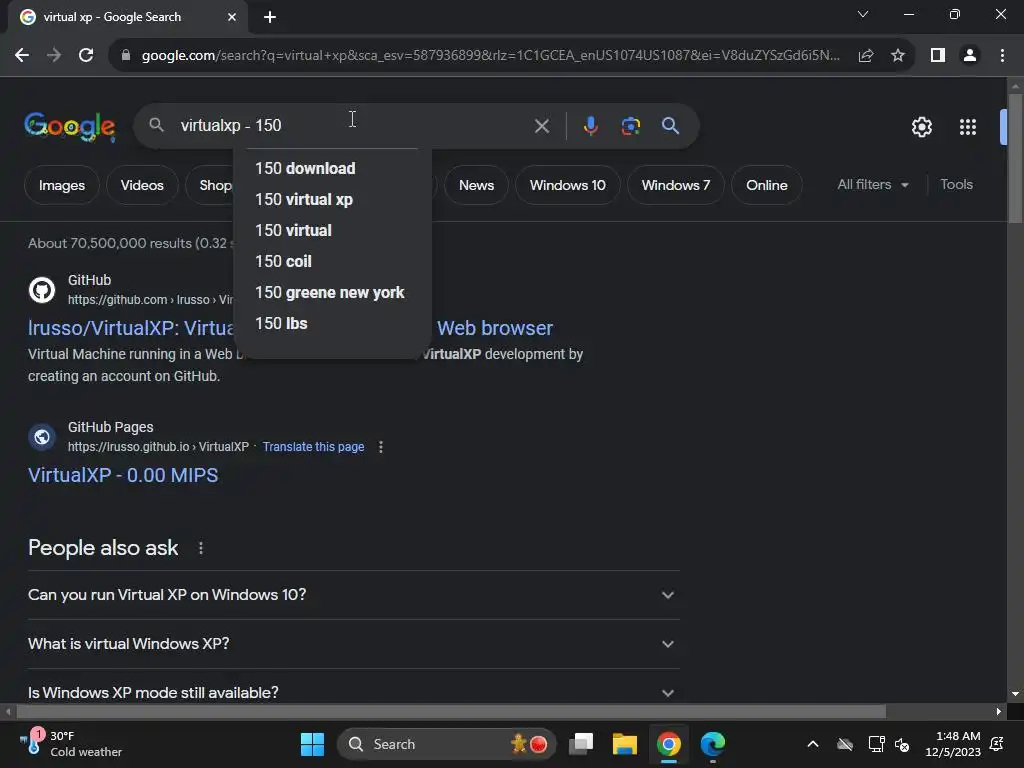Open the 'VirtualXP - 0.00 MIPS' result
Screen dimensions: 1024x768
point(123,475)
